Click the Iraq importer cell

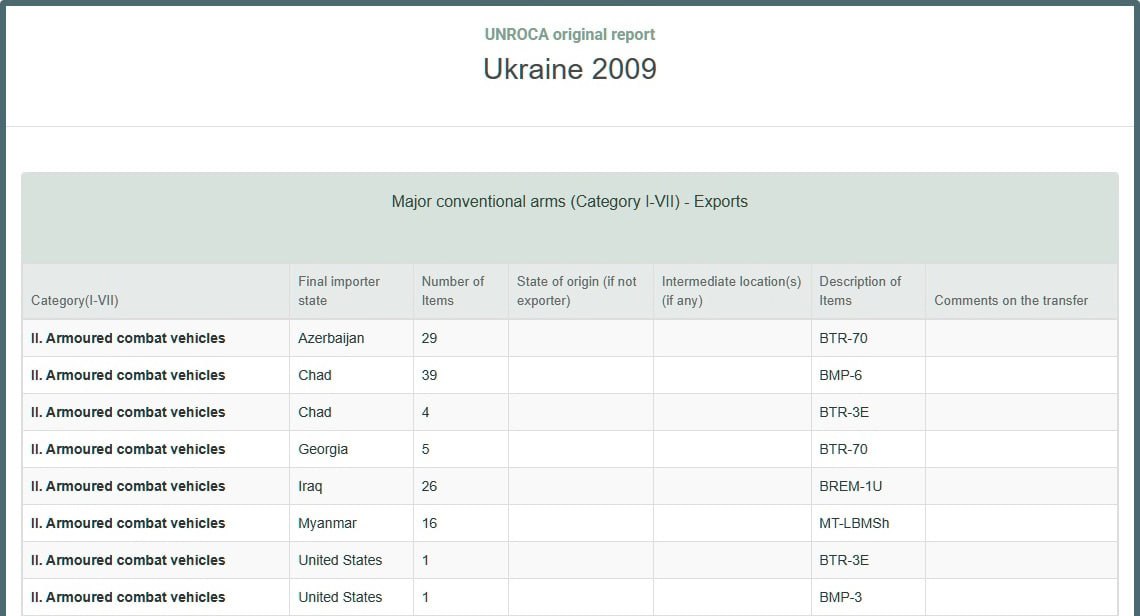pyautogui.click(x=310, y=486)
